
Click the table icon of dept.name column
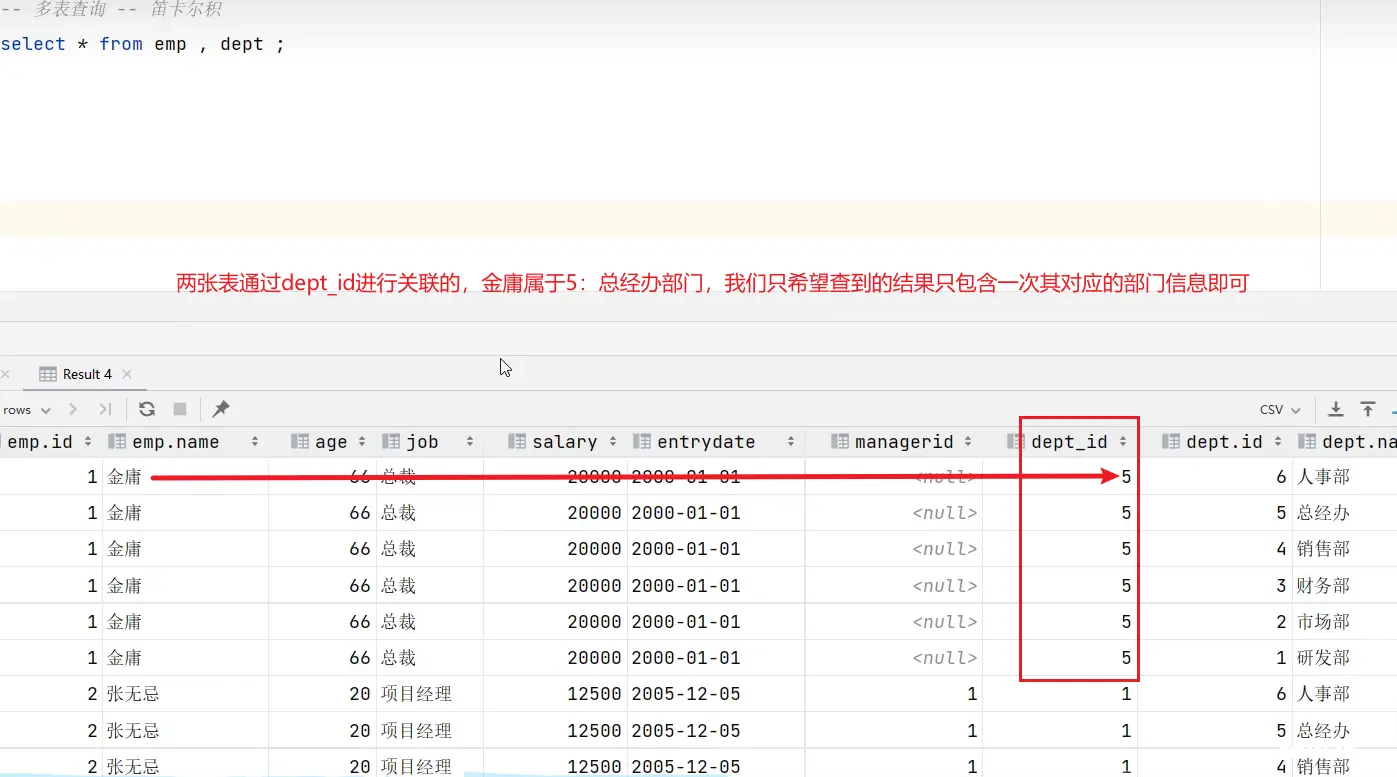tap(1307, 442)
